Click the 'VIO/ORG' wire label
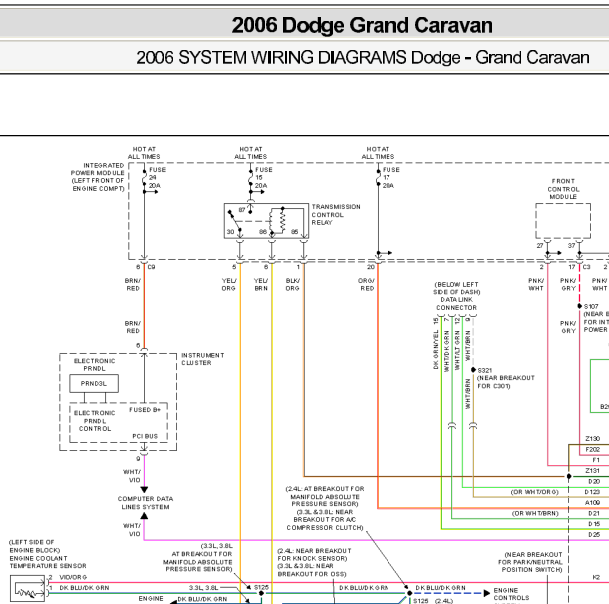The height and width of the screenshot is (604, 609). pyautogui.click(x=73, y=577)
